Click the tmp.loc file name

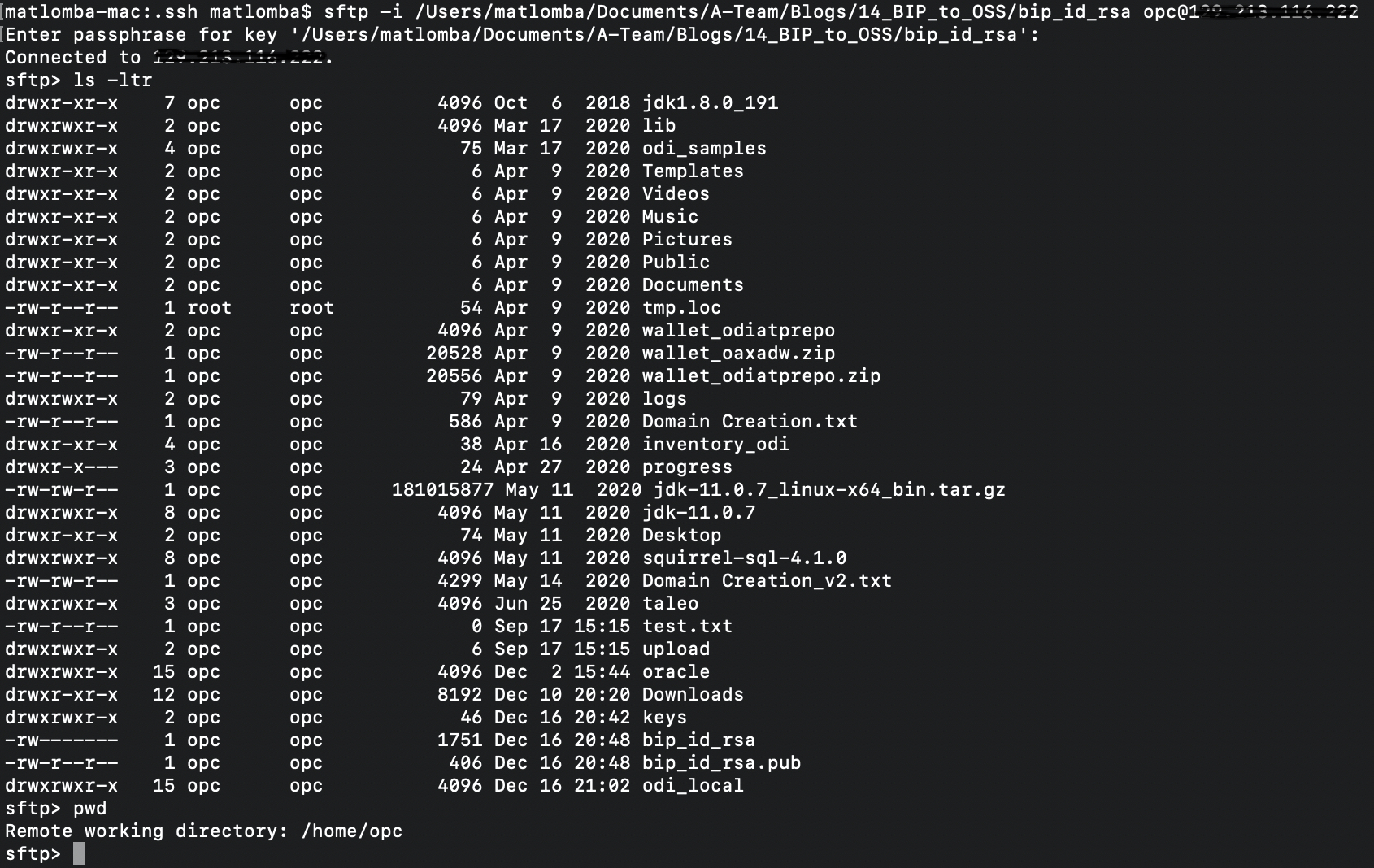pos(681,308)
